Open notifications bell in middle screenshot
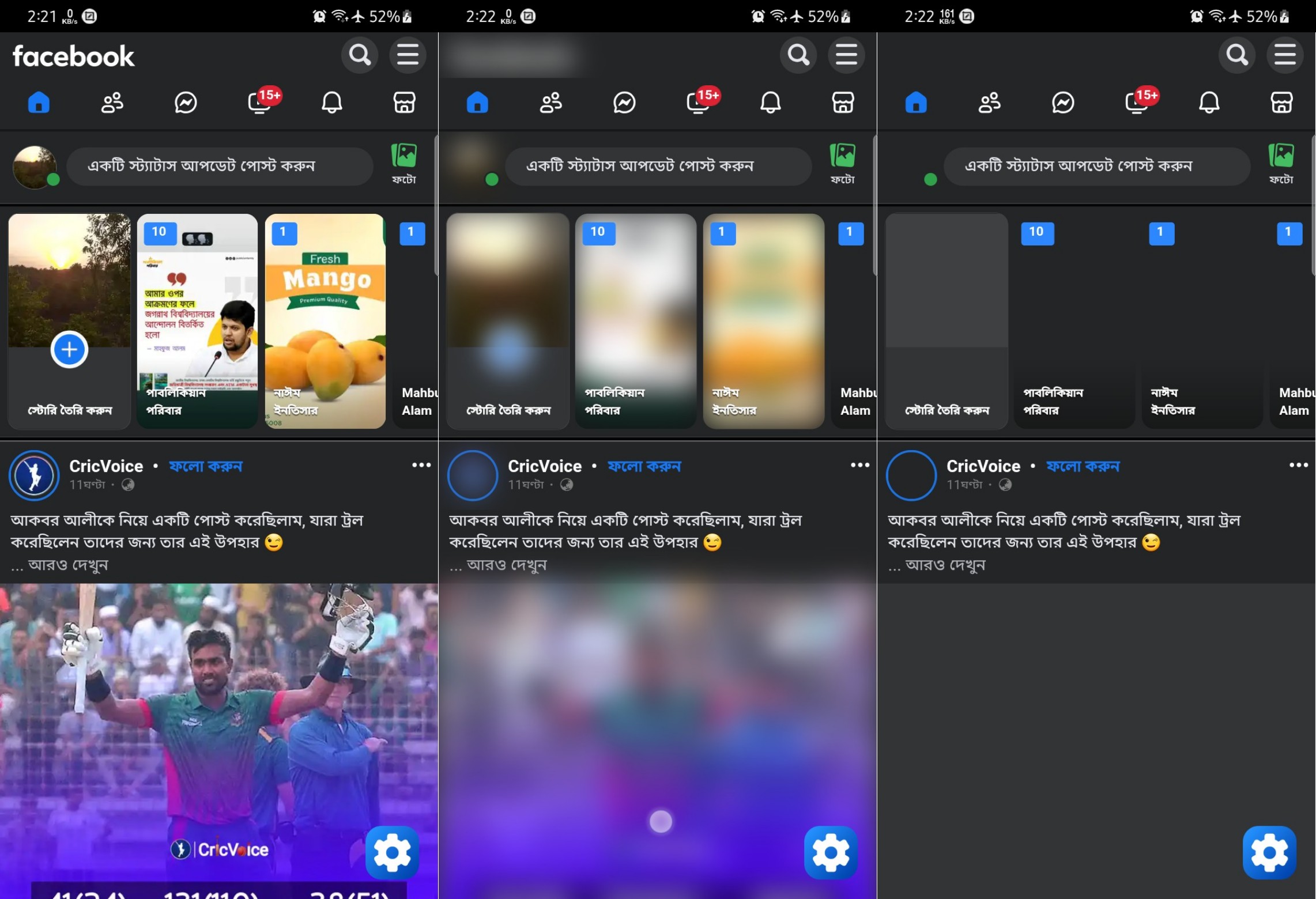The width and height of the screenshot is (1316, 899). 770,103
